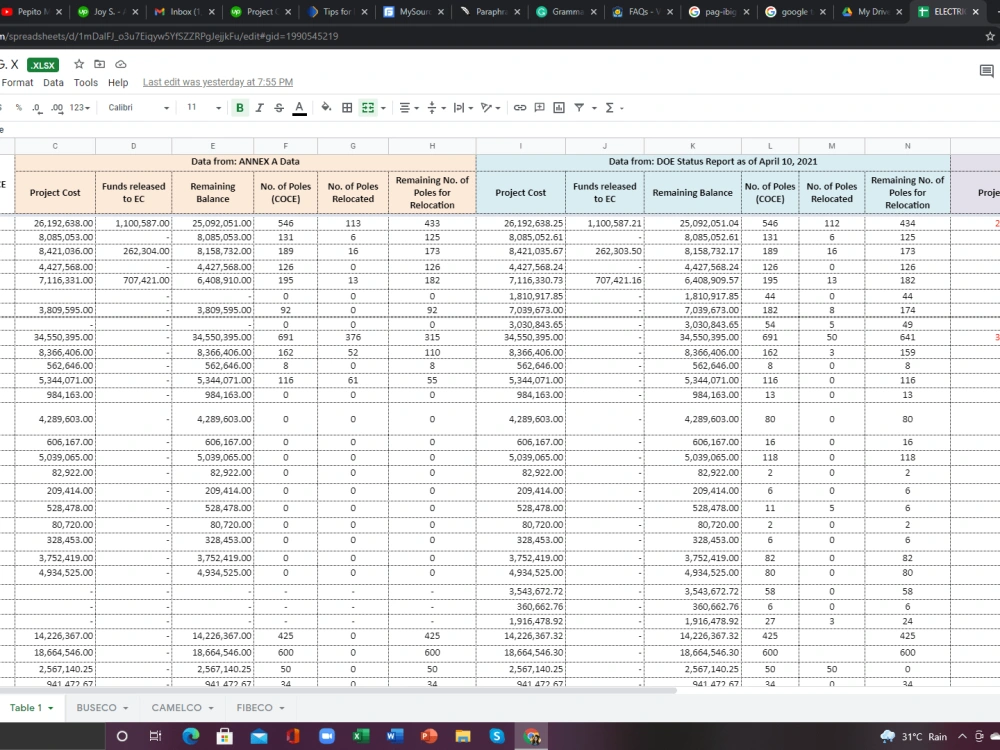
Task: Open Word from the taskbar
Action: point(395,736)
